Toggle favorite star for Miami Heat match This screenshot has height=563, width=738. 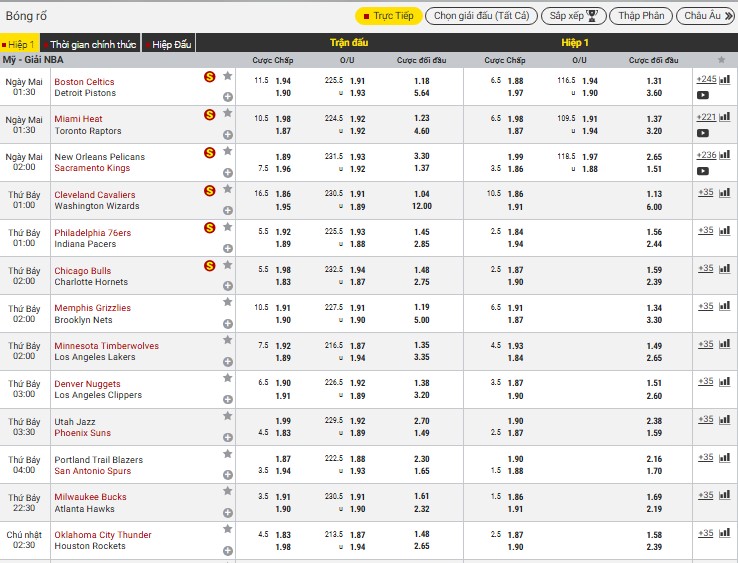point(227,113)
